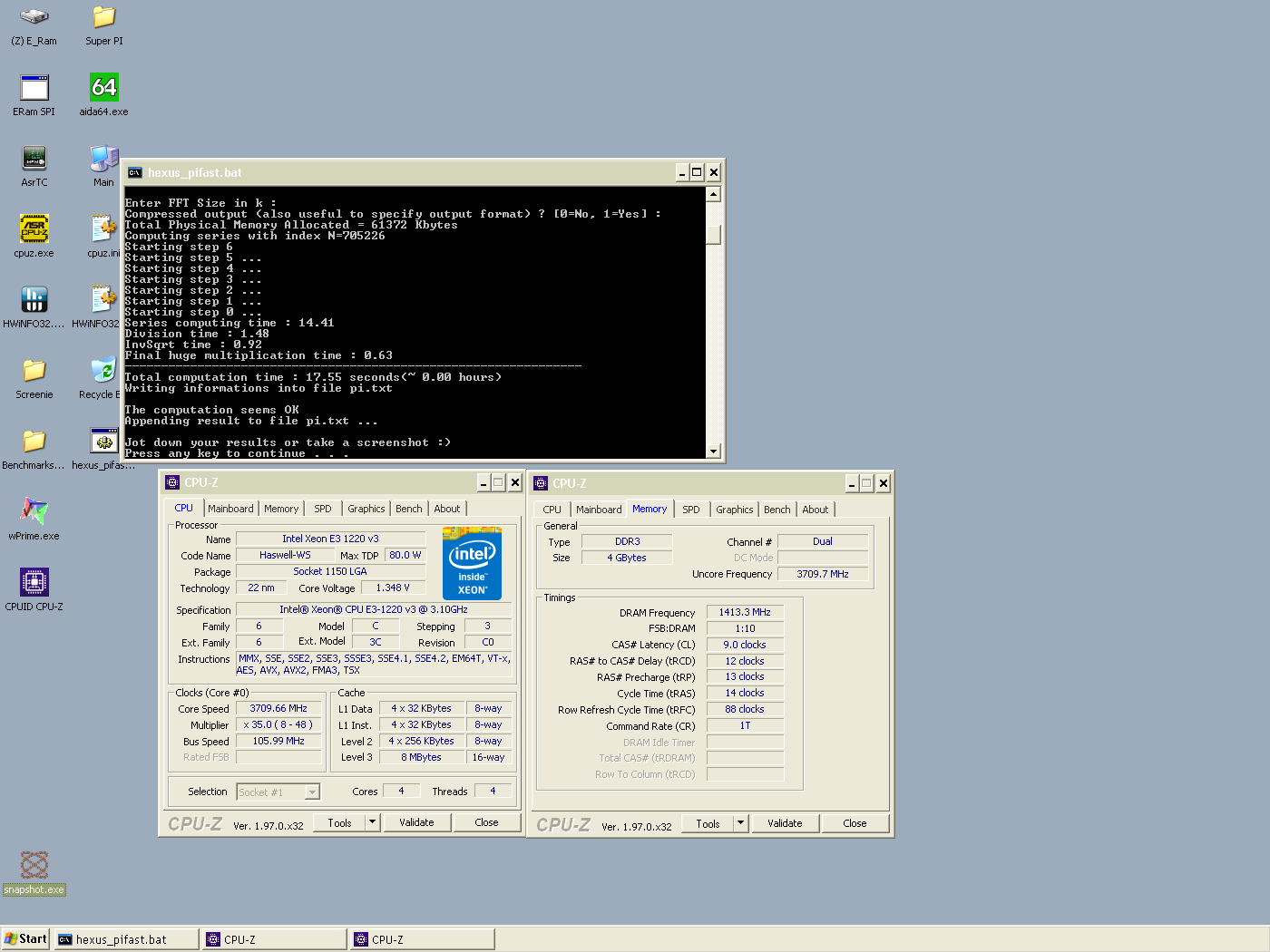Expand Tools dropdown arrow in left CPU-Z
This screenshot has height=952, width=1270.
(372, 822)
